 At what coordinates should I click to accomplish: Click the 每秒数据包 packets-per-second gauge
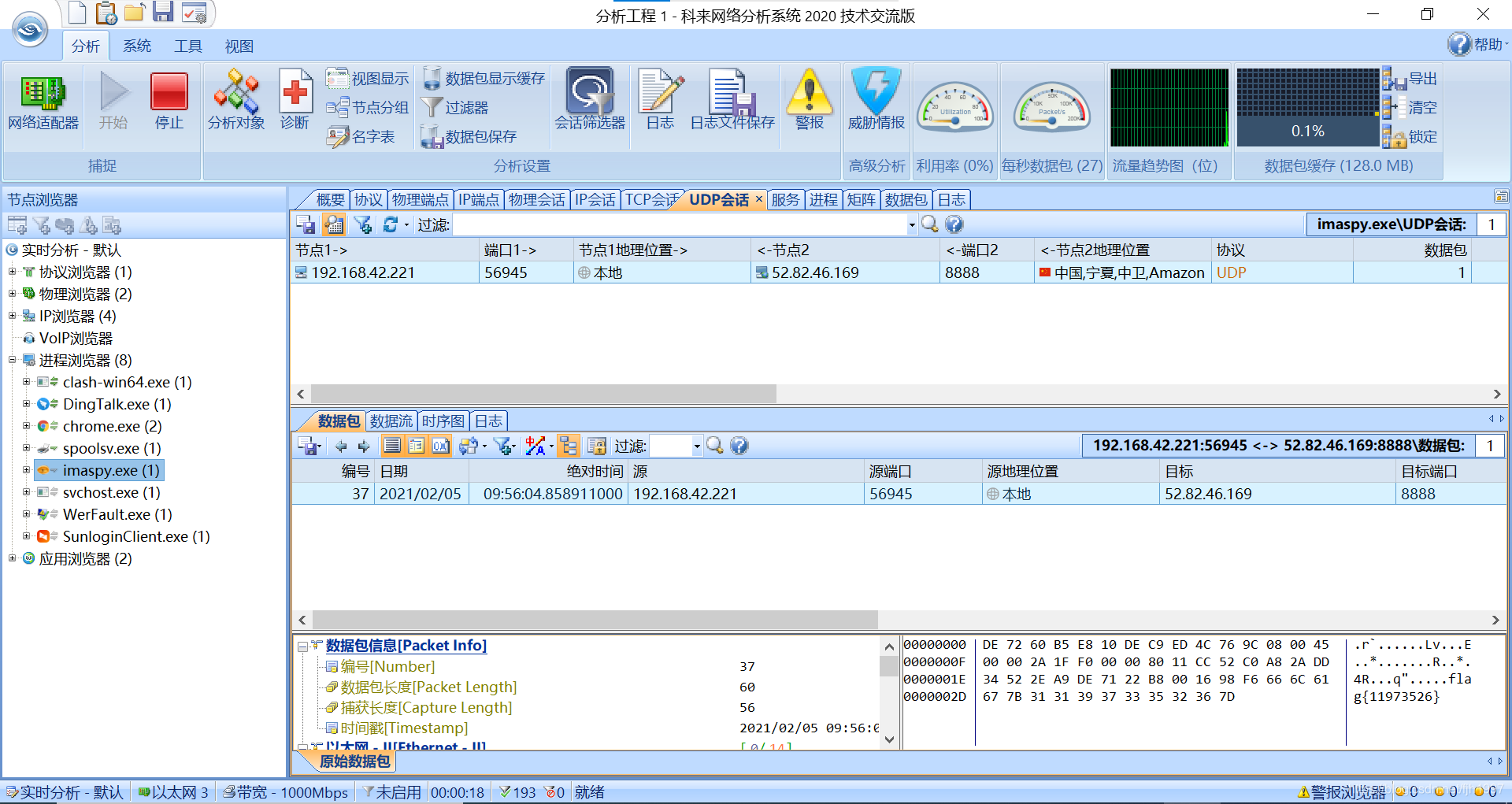pyautogui.click(x=1052, y=109)
